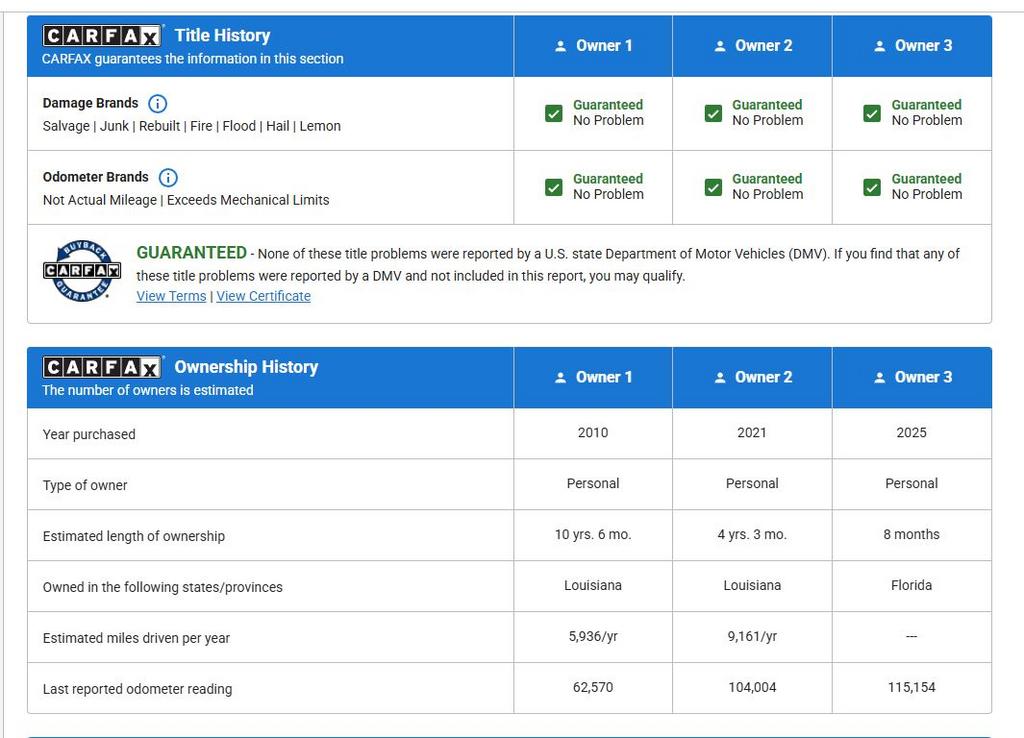Image resolution: width=1024 pixels, height=738 pixels.
Task: Open the View Certificate link
Action: 264,296
